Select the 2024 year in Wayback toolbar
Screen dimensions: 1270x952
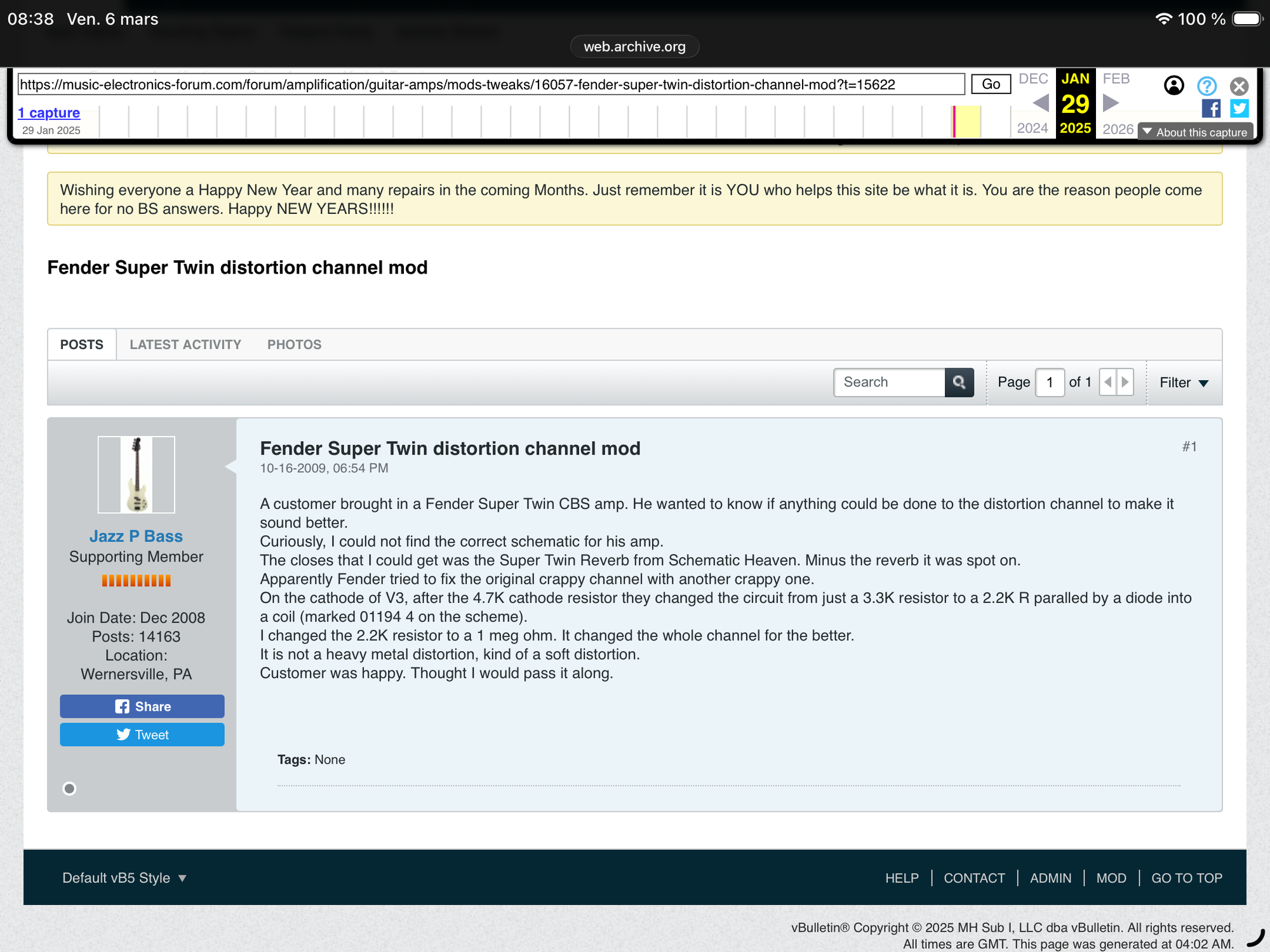(1033, 128)
